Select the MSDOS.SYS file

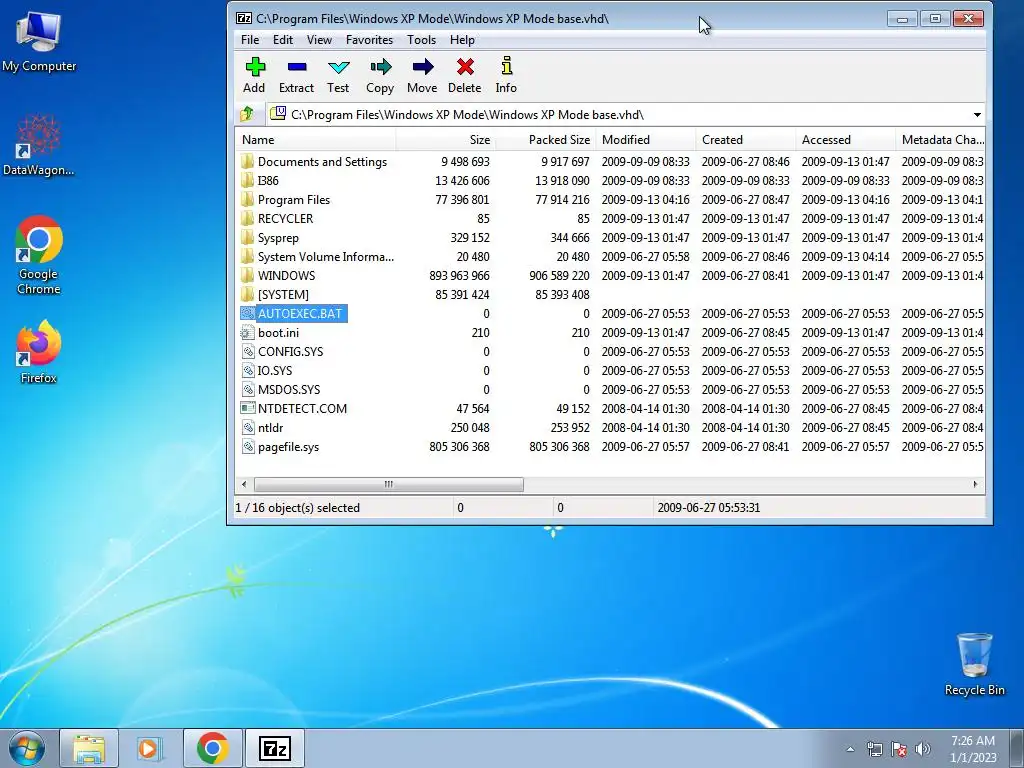pyautogui.click(x=281, y=390)
